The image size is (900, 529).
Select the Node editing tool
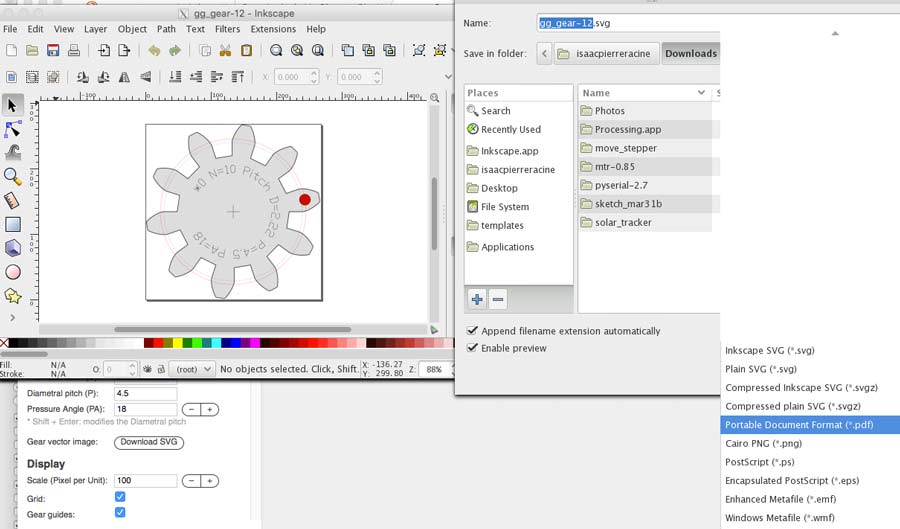pos(13,129)
